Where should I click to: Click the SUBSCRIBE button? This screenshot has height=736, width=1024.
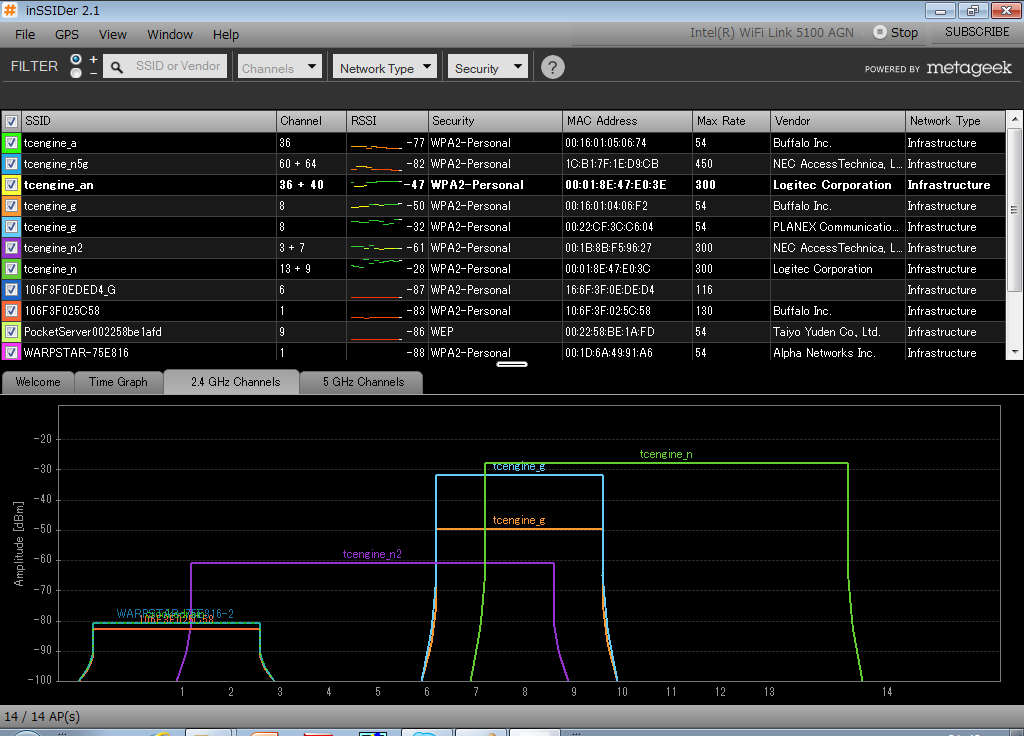[977, 32]
